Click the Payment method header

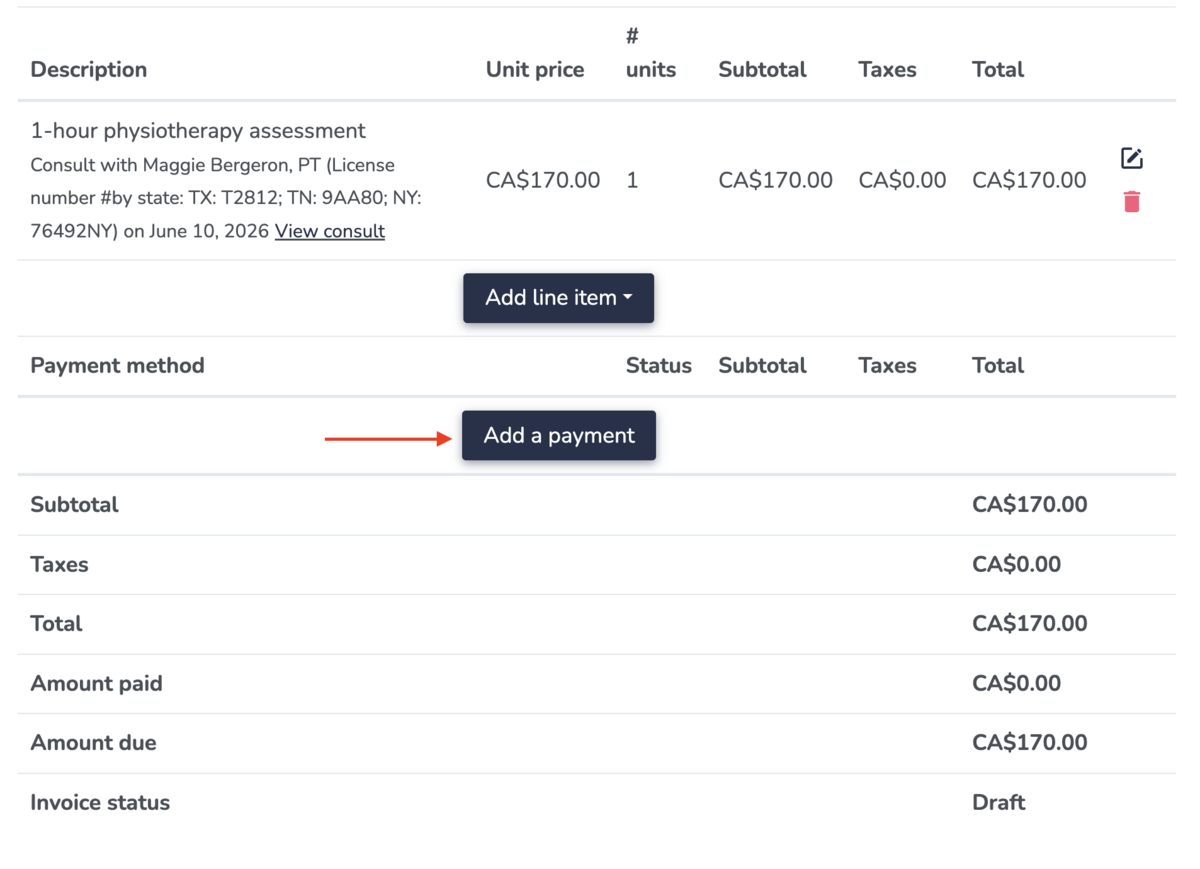pyautogui.click(x=117, y=366)
